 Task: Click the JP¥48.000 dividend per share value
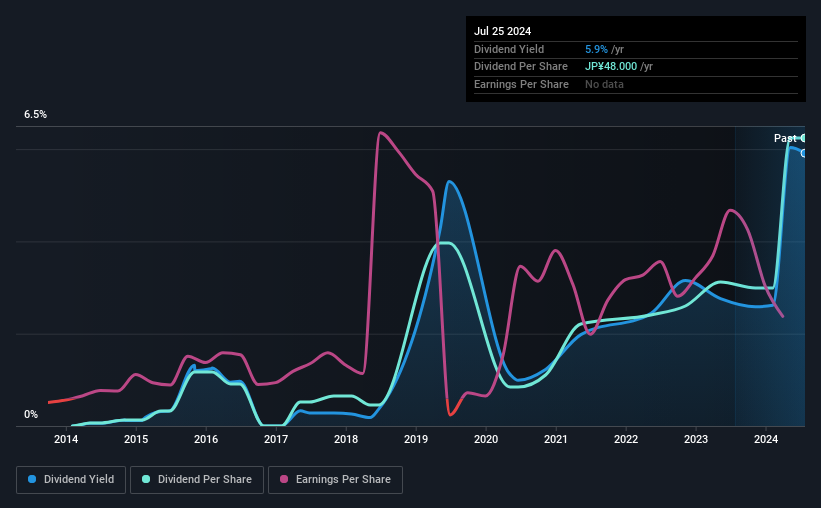(x=611, y=67)
